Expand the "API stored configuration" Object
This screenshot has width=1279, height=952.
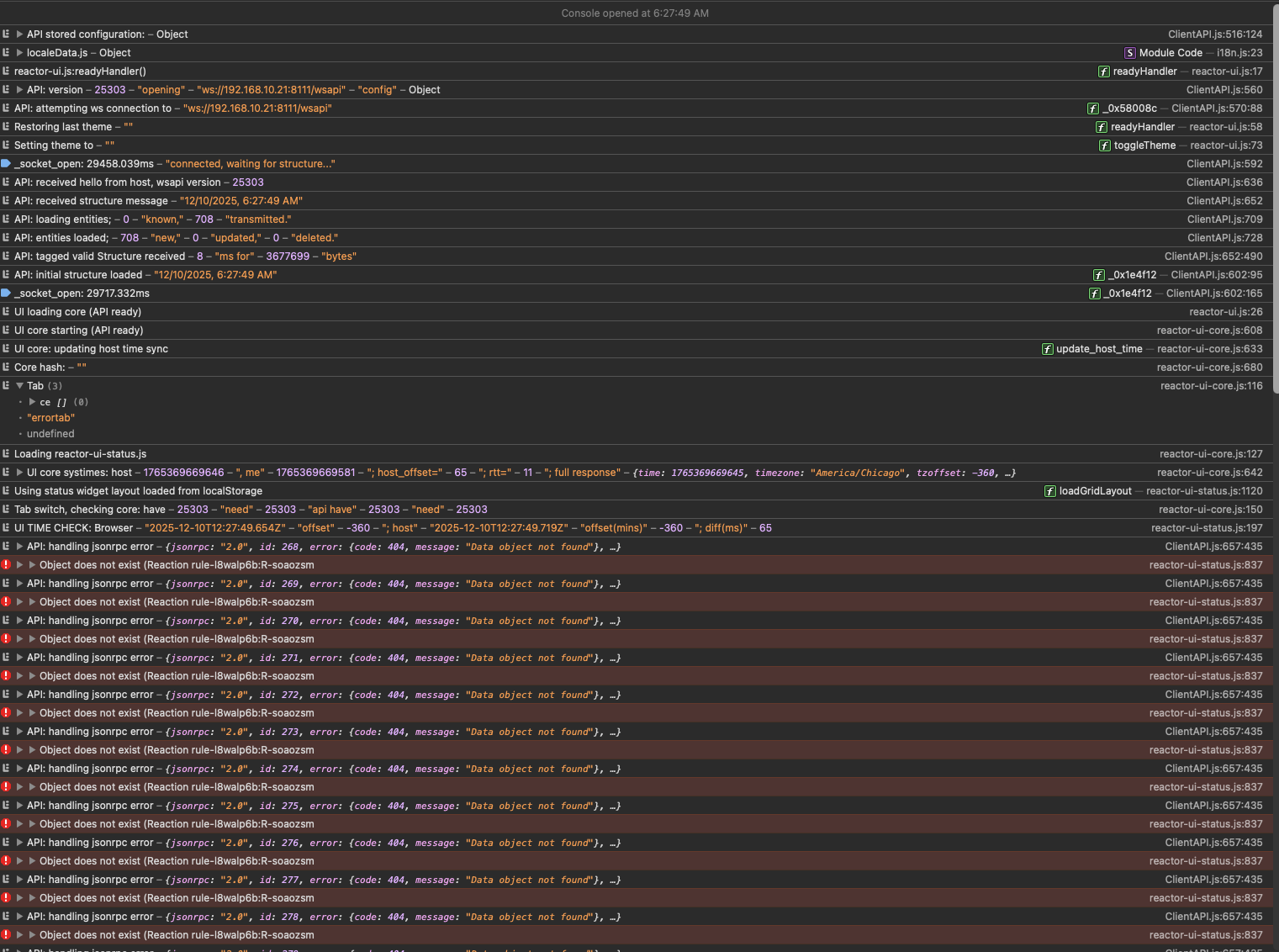click(x=19, y=34)
